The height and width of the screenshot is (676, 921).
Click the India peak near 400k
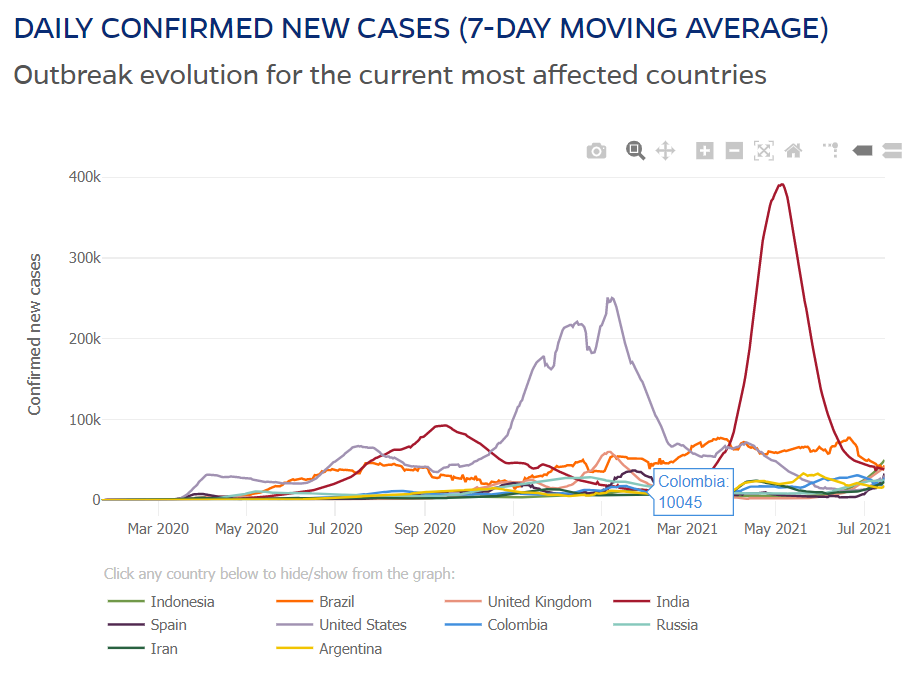click(781, 184)
